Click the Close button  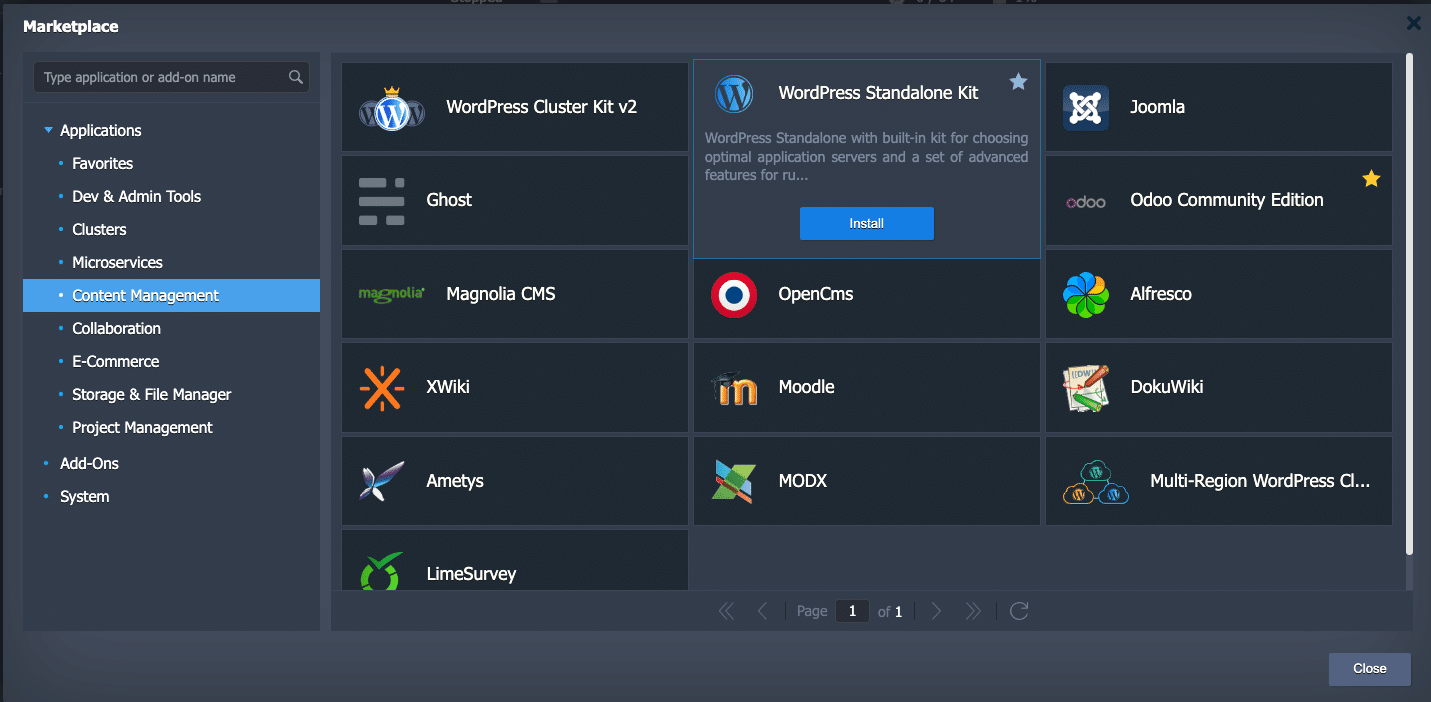1369,668
